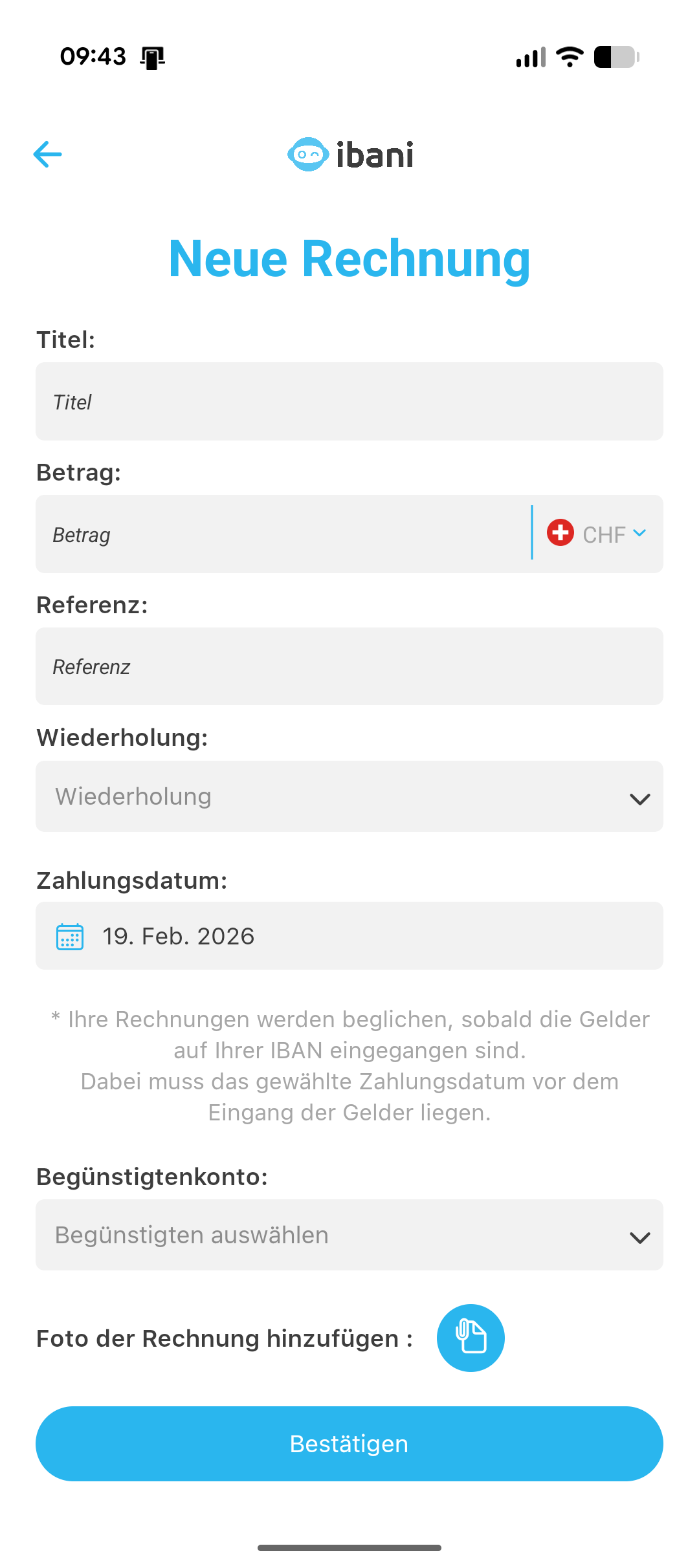Click the Referenz input field

pos(349,666)
